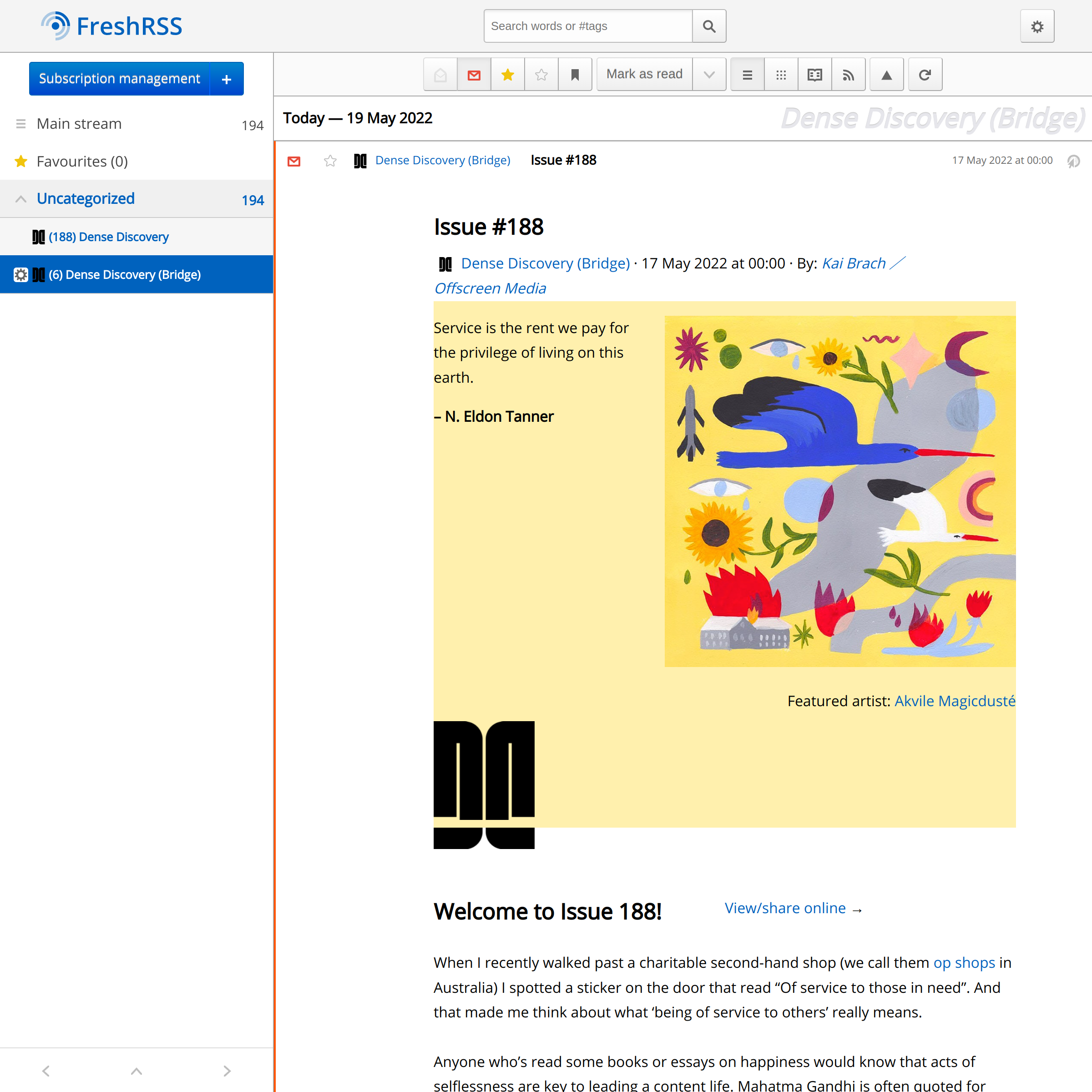
Task: Toggle show unread articles filter
Action: [x=474, y=74]
